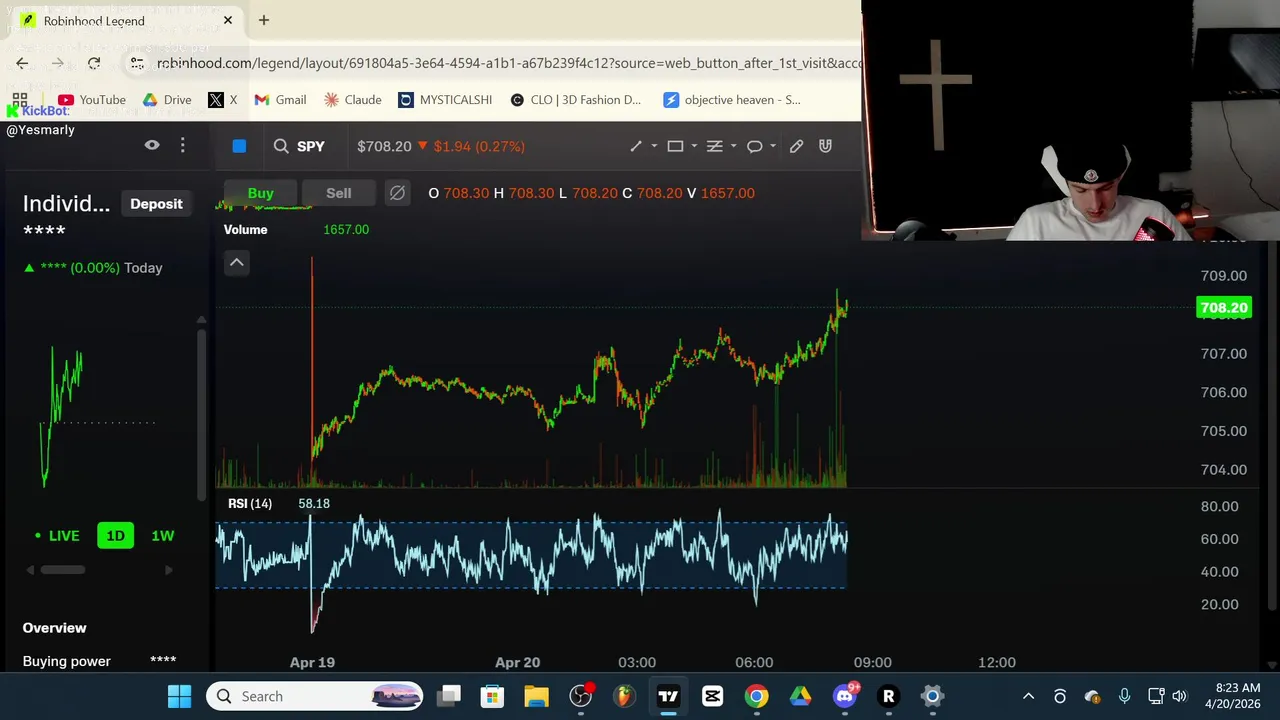This screenshot has height=720, width=1280.
Task: Select the rectangle shape drawing tool
Action: click(675, 146)
